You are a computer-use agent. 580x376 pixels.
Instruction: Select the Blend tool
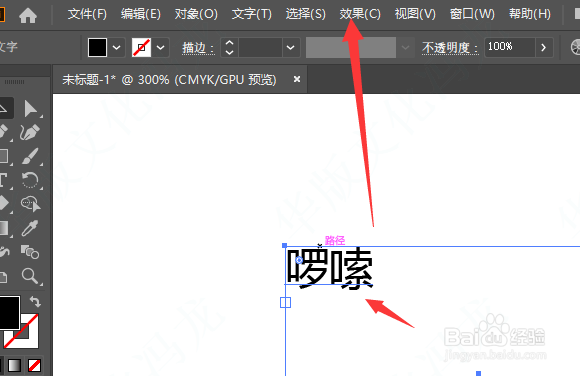(30, 252)
